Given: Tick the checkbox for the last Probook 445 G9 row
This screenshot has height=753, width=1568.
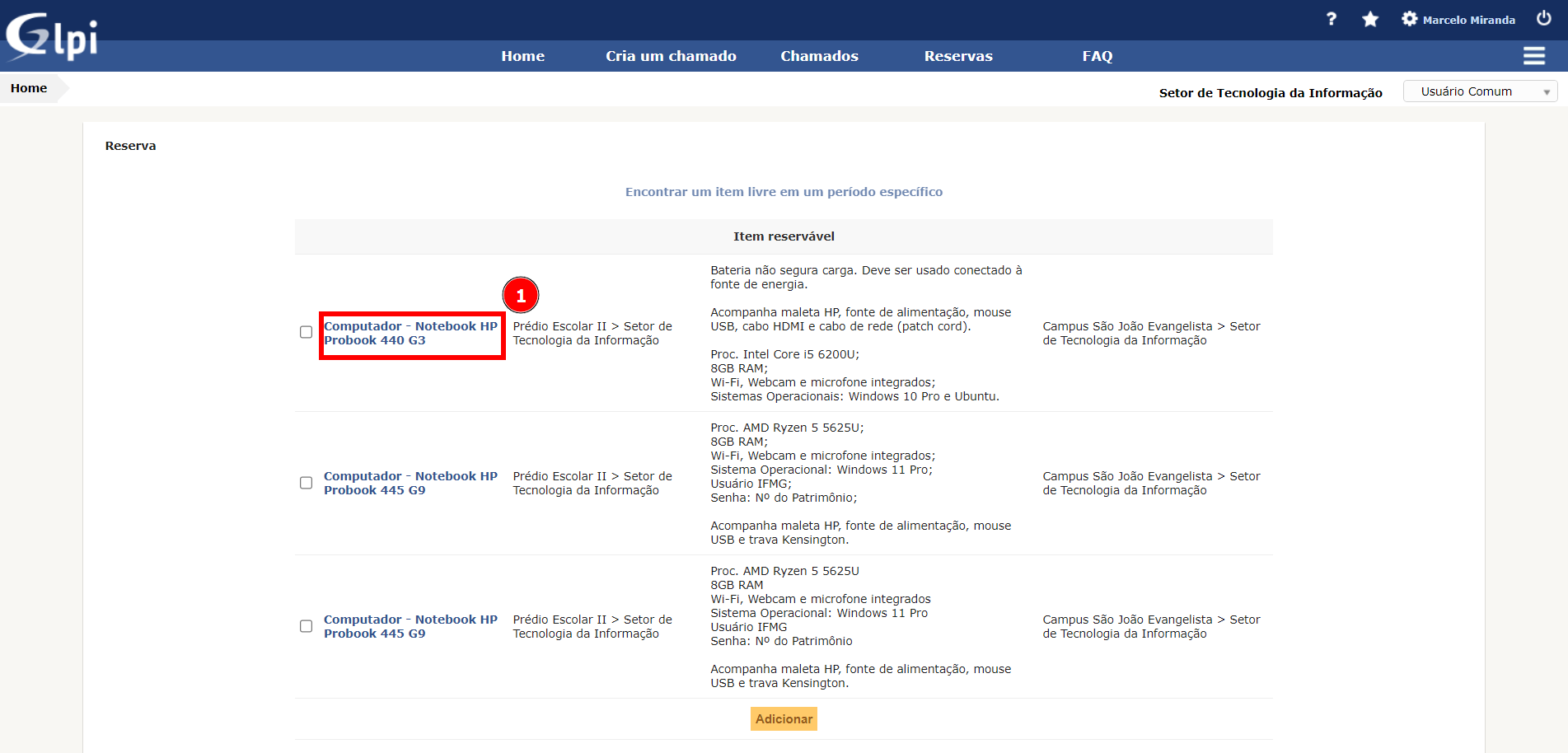Looking at the screenshot, I should coord(306,626).
